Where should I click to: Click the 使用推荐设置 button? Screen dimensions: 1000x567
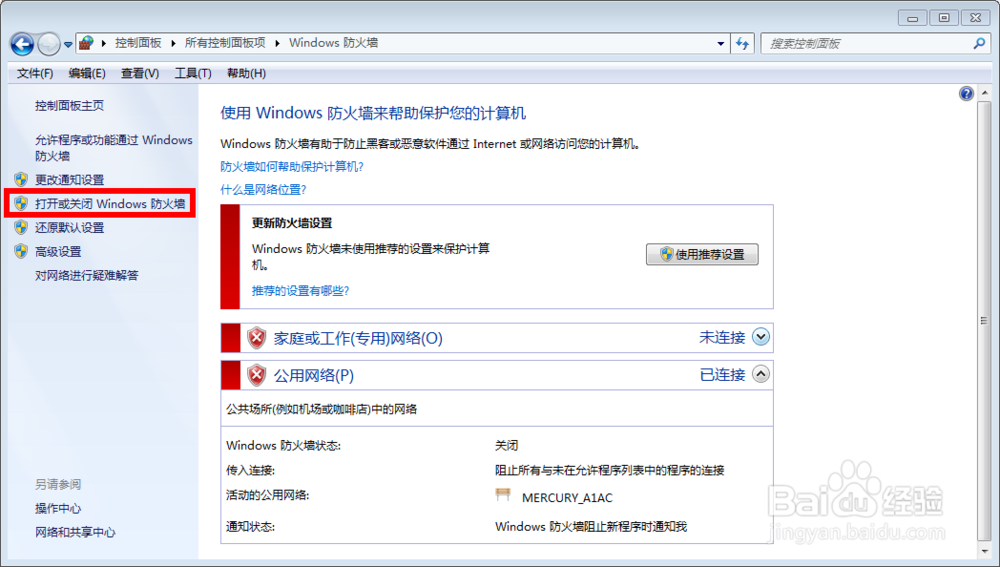tap(702, 254)
